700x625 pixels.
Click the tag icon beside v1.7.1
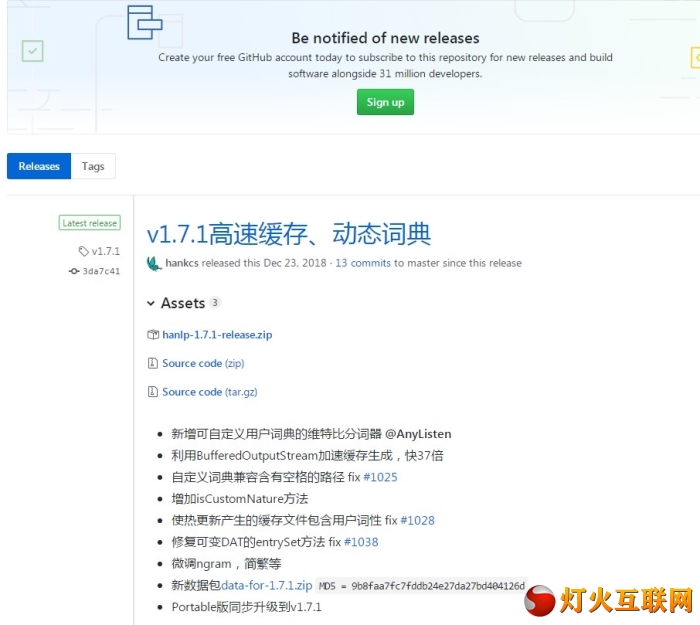[83, 251]
